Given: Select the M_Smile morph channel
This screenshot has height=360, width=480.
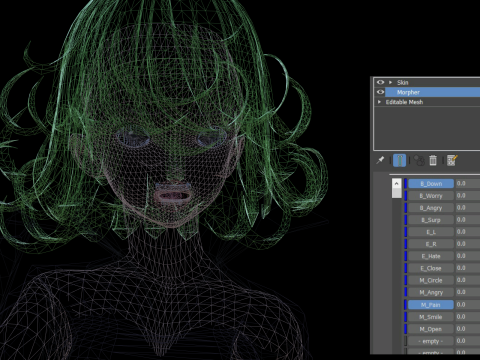Looking at the screenshot, I should pos(431,317).
